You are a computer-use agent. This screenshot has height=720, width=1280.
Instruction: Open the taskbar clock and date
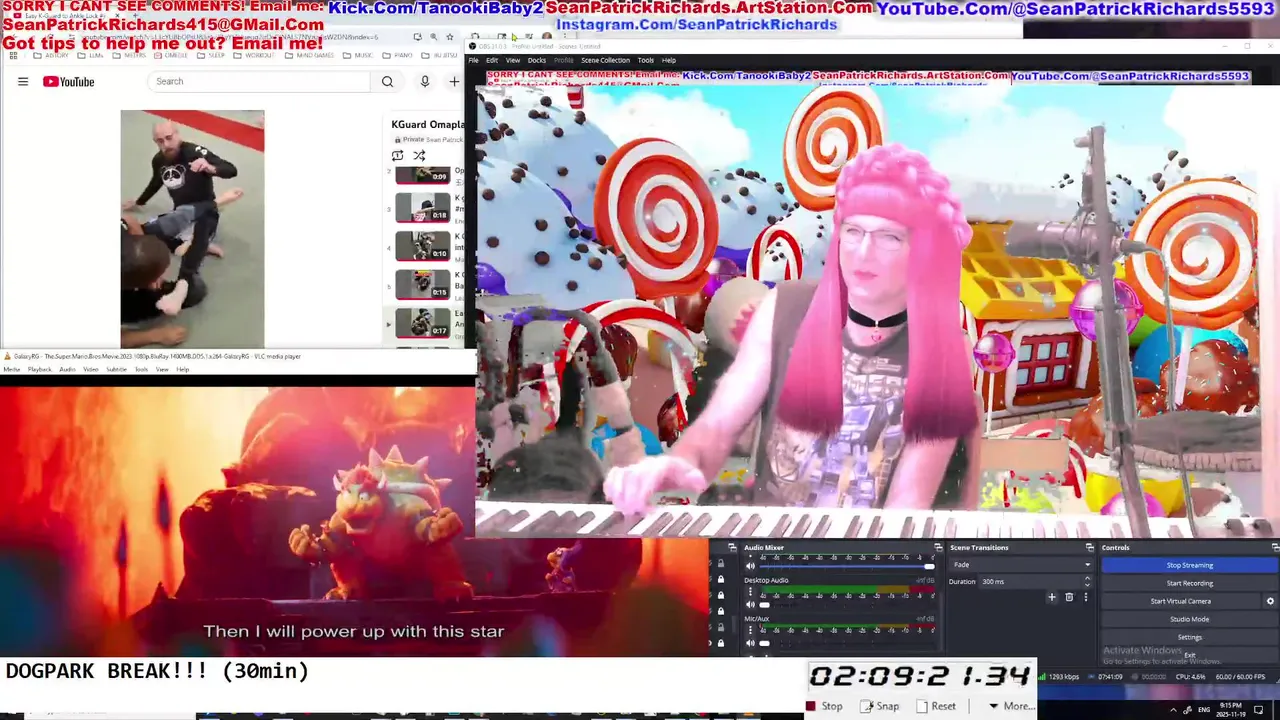[x=1230, y=710]
